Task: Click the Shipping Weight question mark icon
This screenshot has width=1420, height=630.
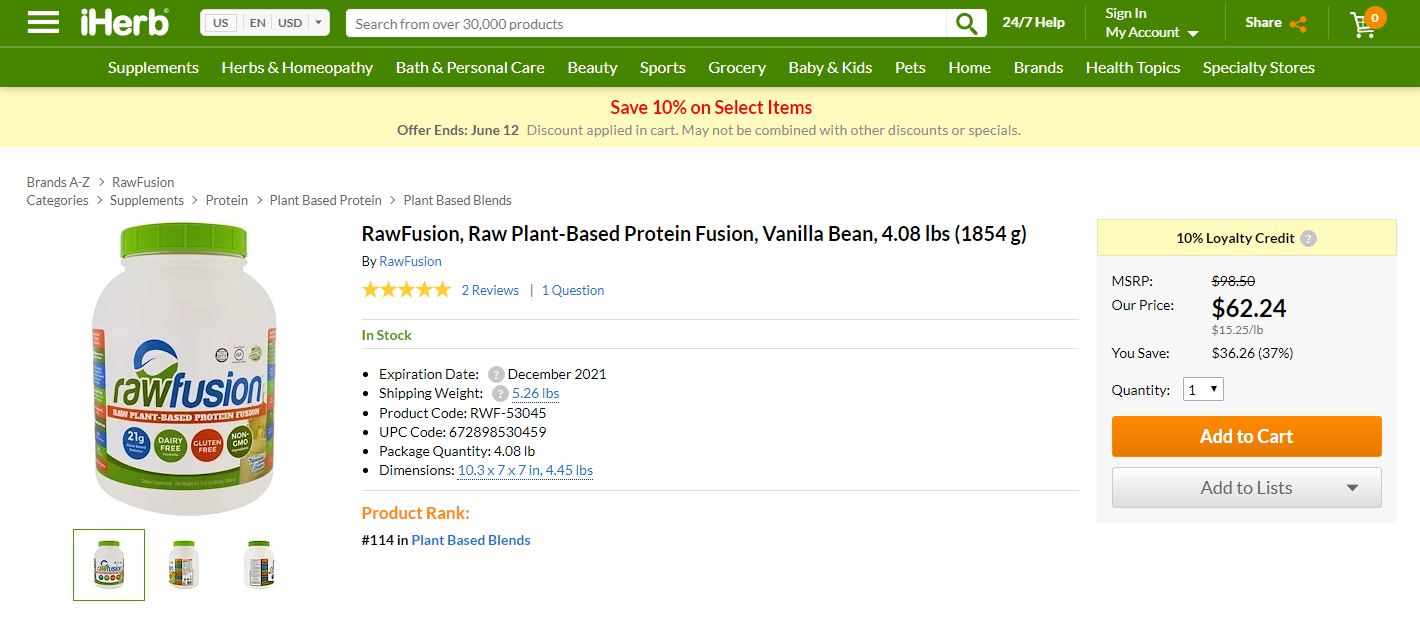Action: 500,393
